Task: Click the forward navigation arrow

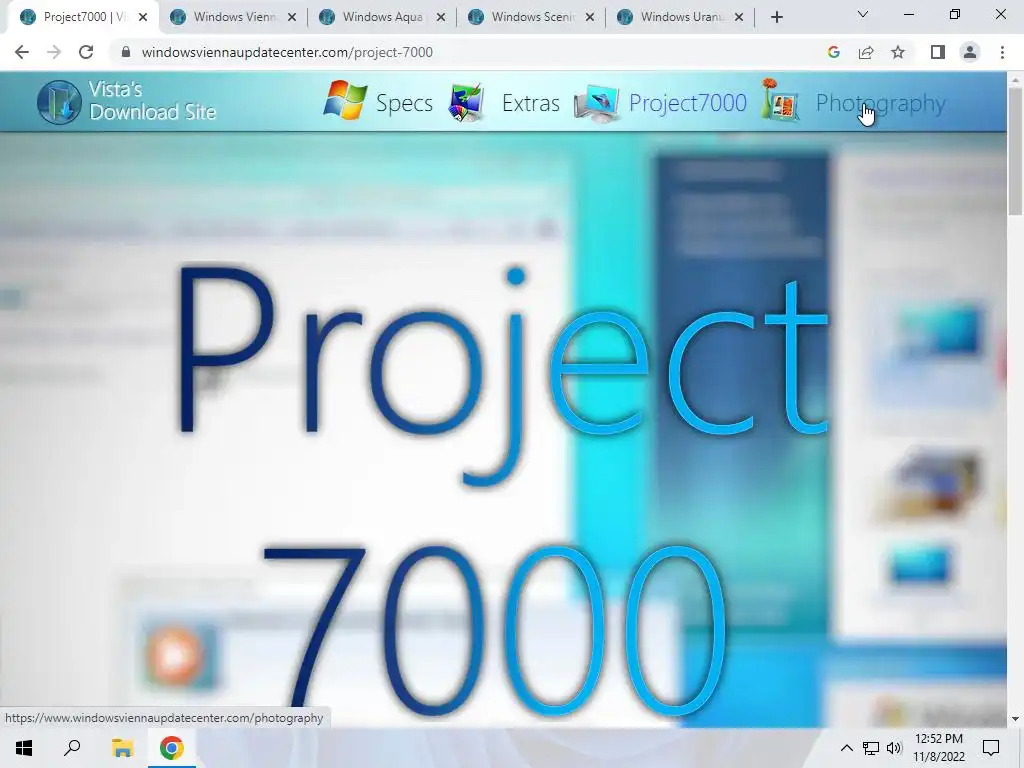Action: (54, 52)
